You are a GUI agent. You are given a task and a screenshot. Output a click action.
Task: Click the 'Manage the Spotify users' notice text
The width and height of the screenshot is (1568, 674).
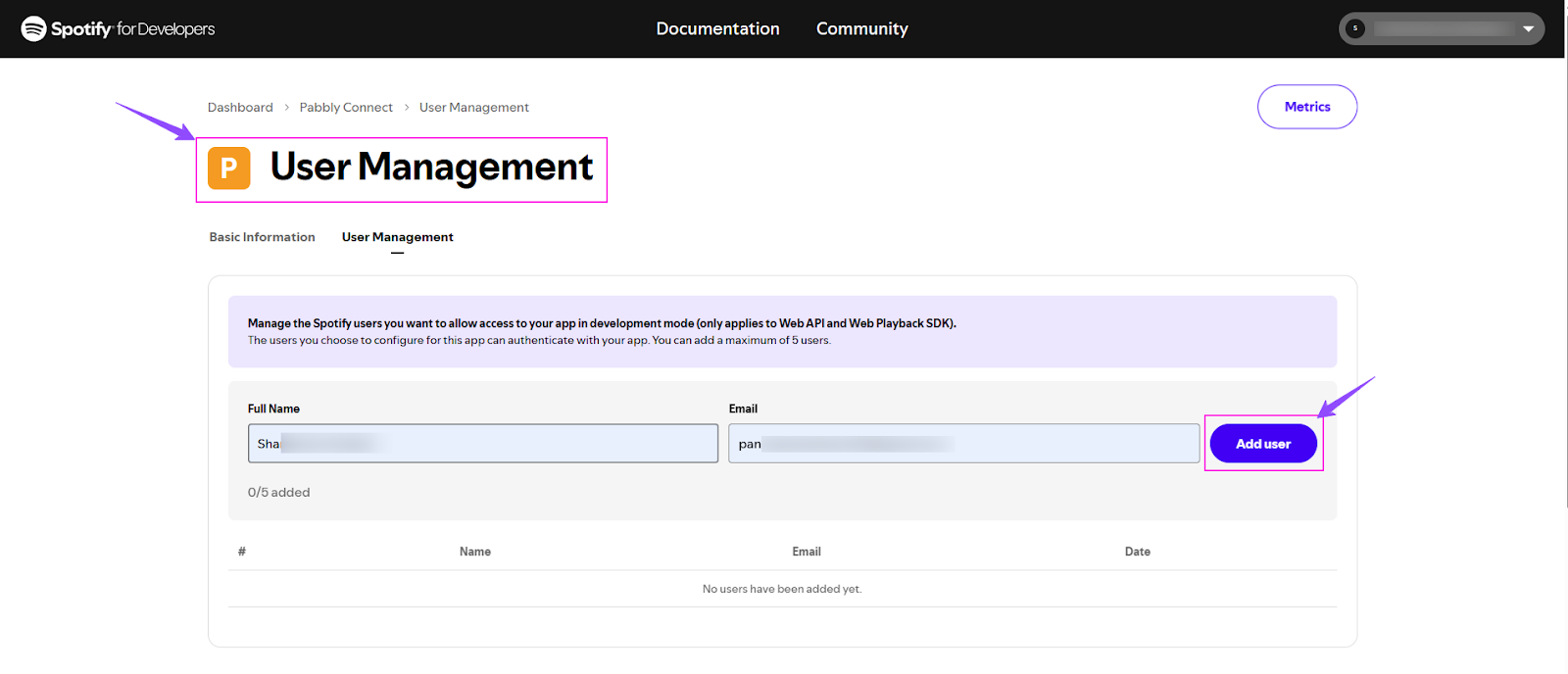click(602, 323)
